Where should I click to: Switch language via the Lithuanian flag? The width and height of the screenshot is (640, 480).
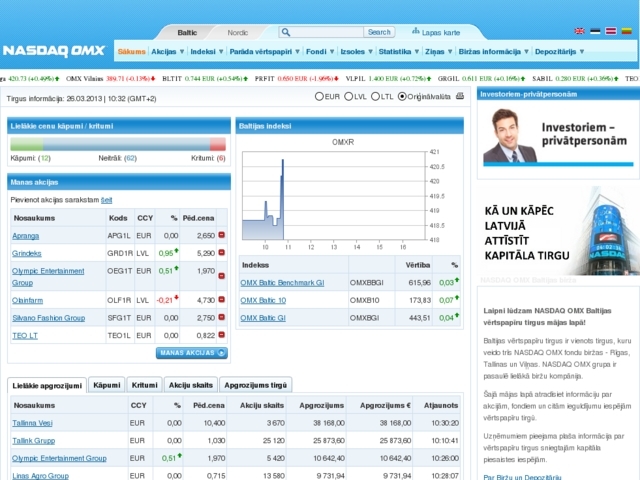(626, 32)
